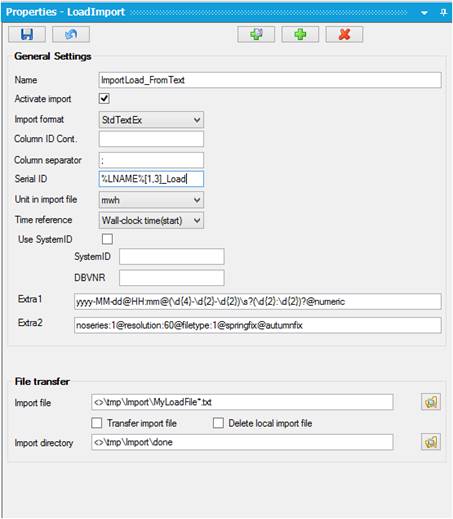Browse for Import directory with folder icon
Viewport: 453px width, 519px height.
431,442
